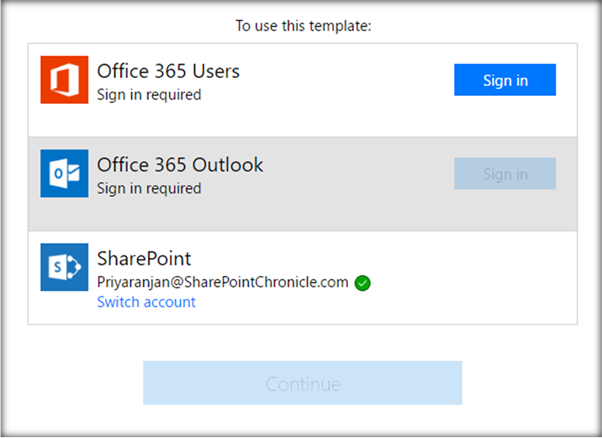Click "Sign in required" under Office 365 Users
The height and width of the screenshot is (438, 602).
coord(149,95)
